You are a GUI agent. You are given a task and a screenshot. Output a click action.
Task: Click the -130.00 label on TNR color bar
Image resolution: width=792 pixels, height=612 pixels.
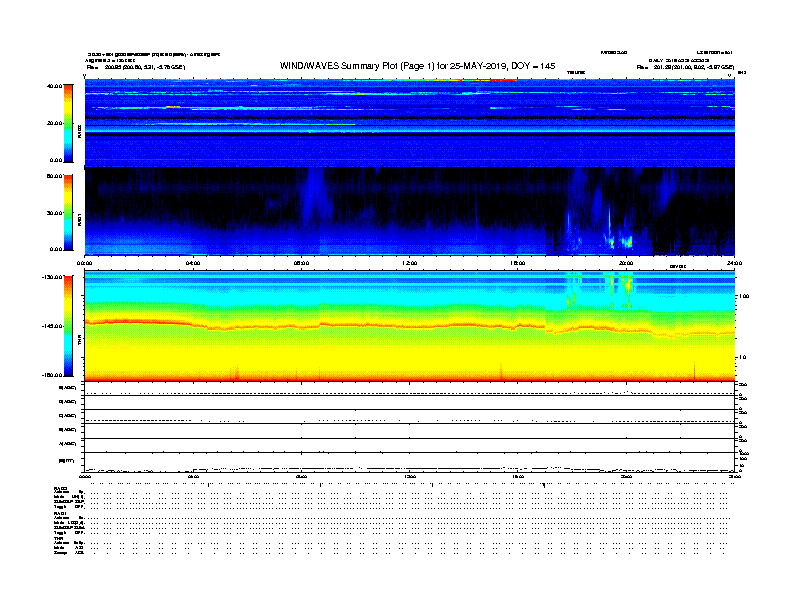point(52,277)
